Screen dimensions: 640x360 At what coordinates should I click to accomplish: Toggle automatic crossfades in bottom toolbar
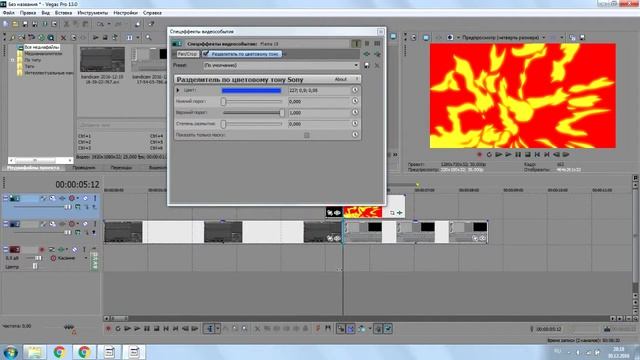tap(351, 329)
